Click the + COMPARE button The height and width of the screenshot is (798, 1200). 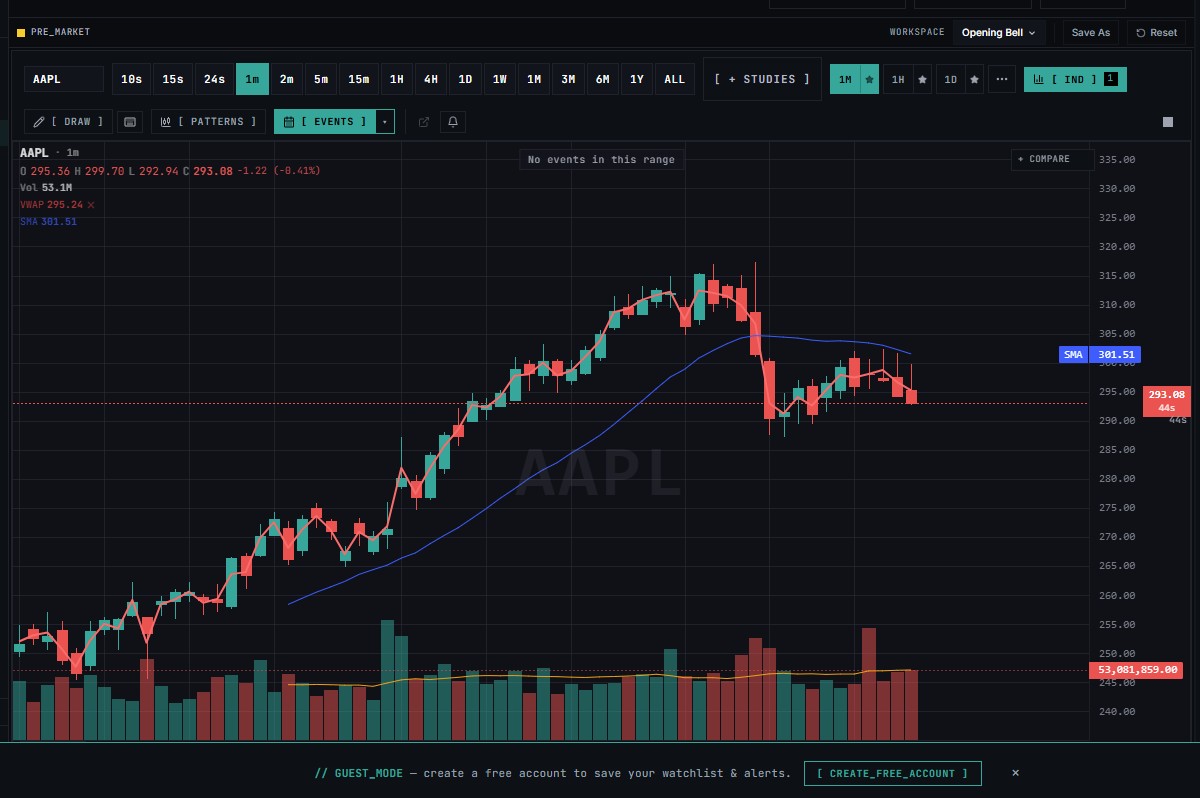(x=1053, y=159)
